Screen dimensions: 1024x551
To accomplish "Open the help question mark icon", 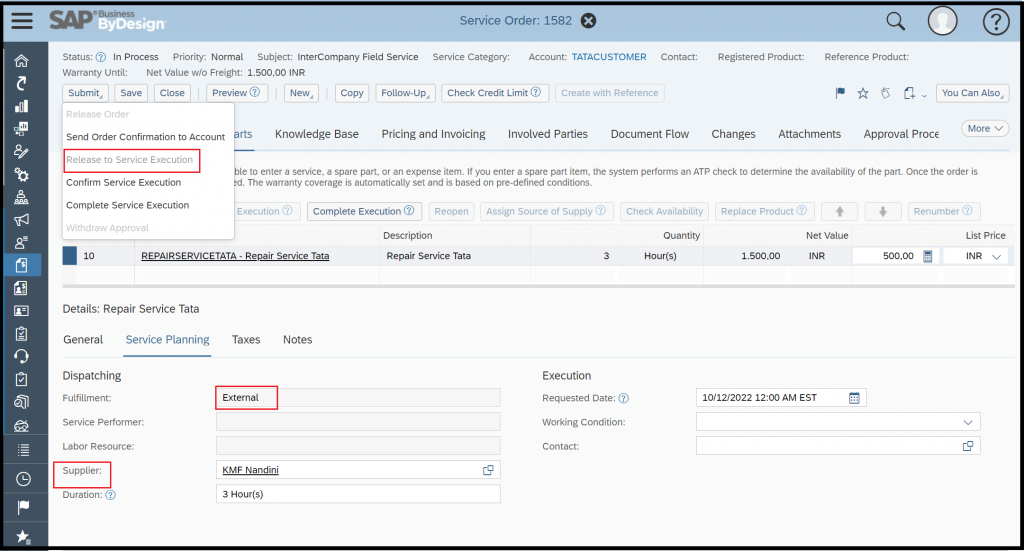I will pos(996,22).
